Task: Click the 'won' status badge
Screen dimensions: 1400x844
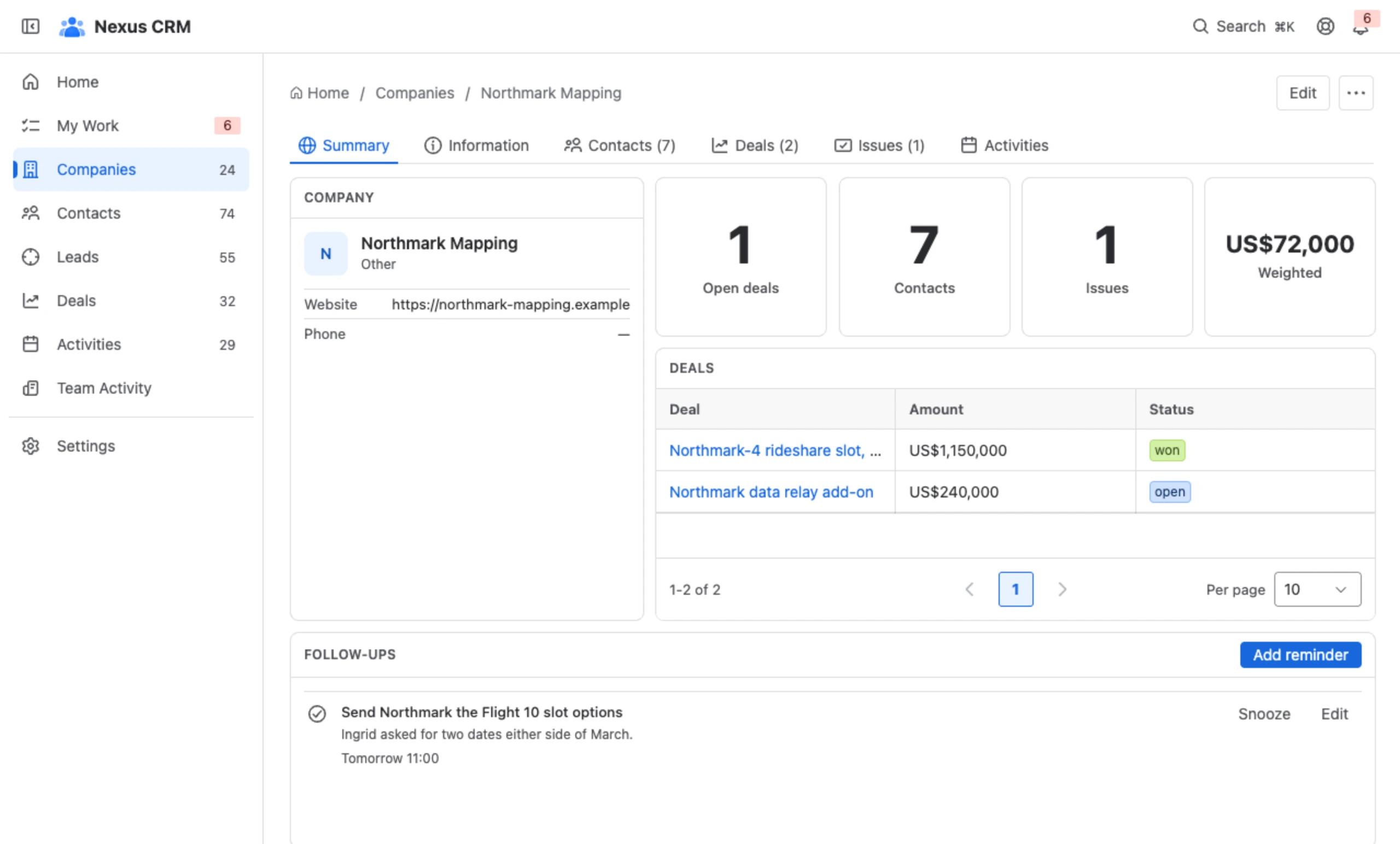Action: [1167, 450]
